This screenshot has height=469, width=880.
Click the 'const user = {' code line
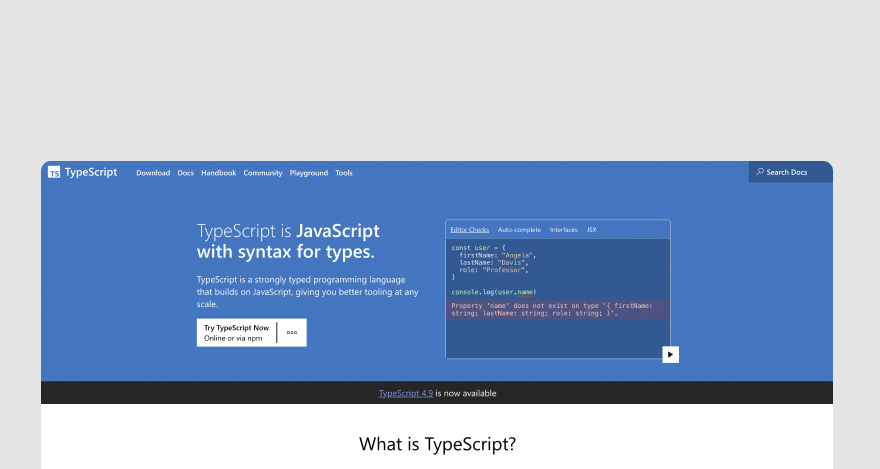pos(478,247)
